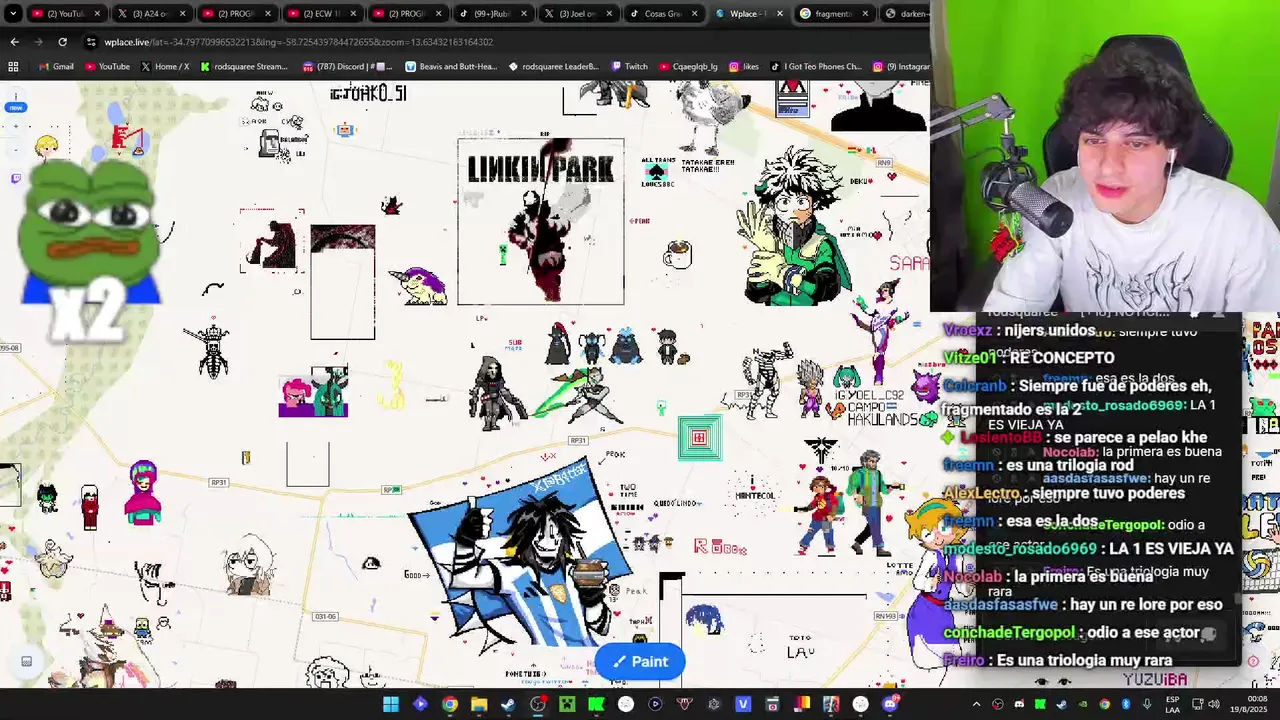Open the wplace info button
1280x720 pixels.
pyautogui.click(x=16, y=96)
